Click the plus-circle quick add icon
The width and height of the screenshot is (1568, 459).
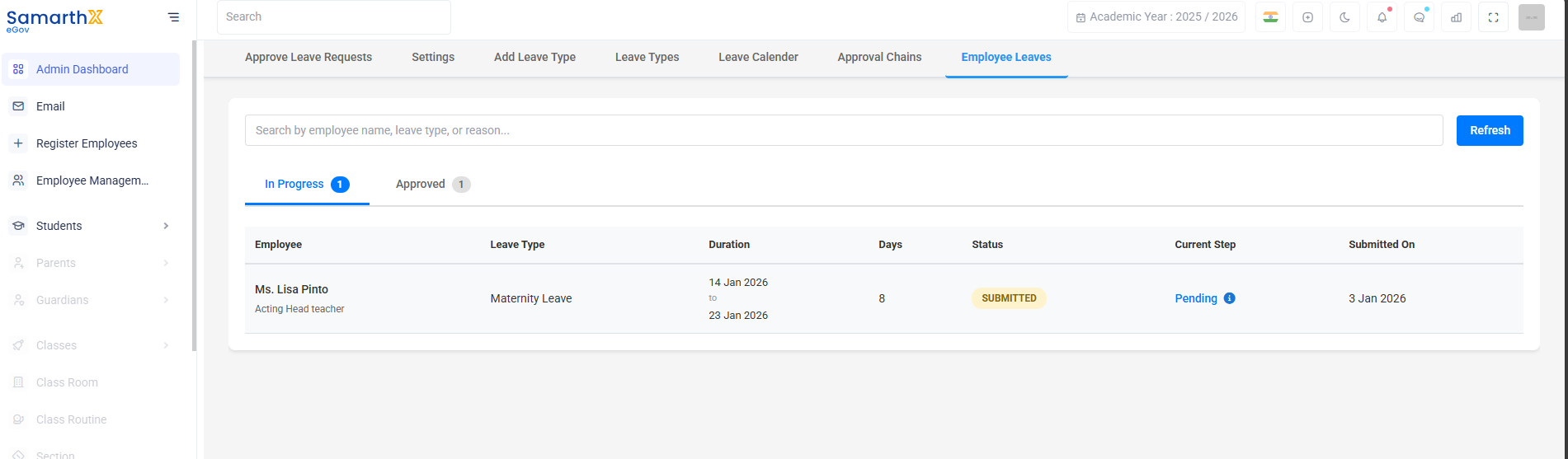1307,16
